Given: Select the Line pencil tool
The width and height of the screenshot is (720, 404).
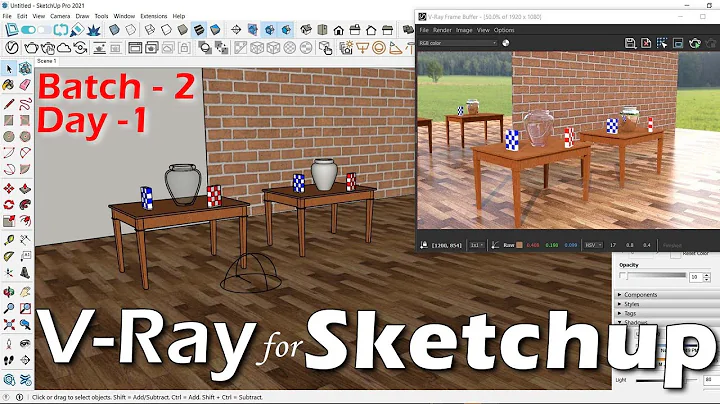Looking at the screenshot, I should pyautogui.click(x=9, y=104).
